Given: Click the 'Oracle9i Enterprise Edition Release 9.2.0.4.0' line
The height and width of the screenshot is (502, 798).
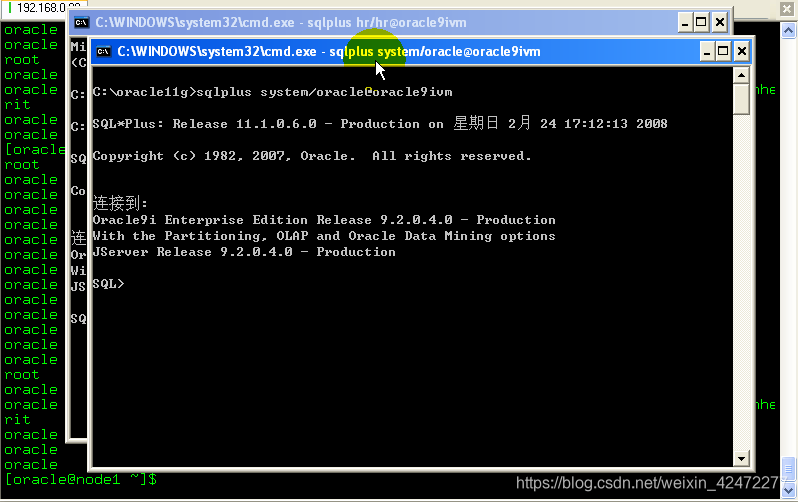Looking at the screenshot, I should pos(324,220).
